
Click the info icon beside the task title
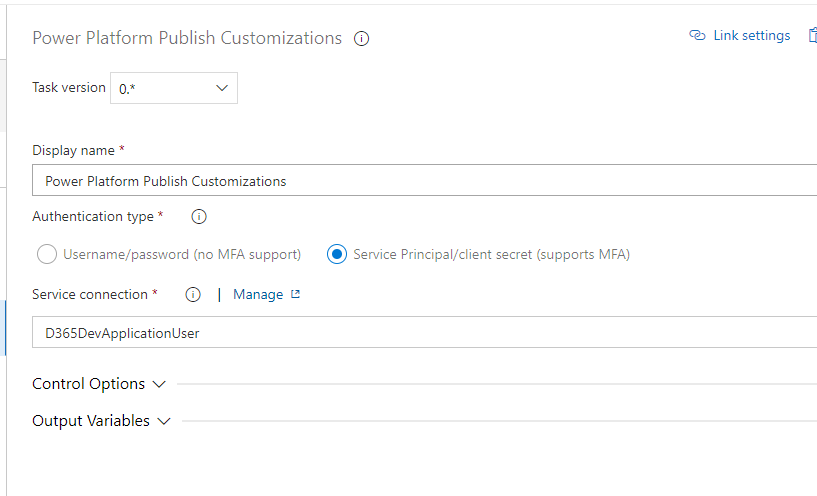coord(362,39)
